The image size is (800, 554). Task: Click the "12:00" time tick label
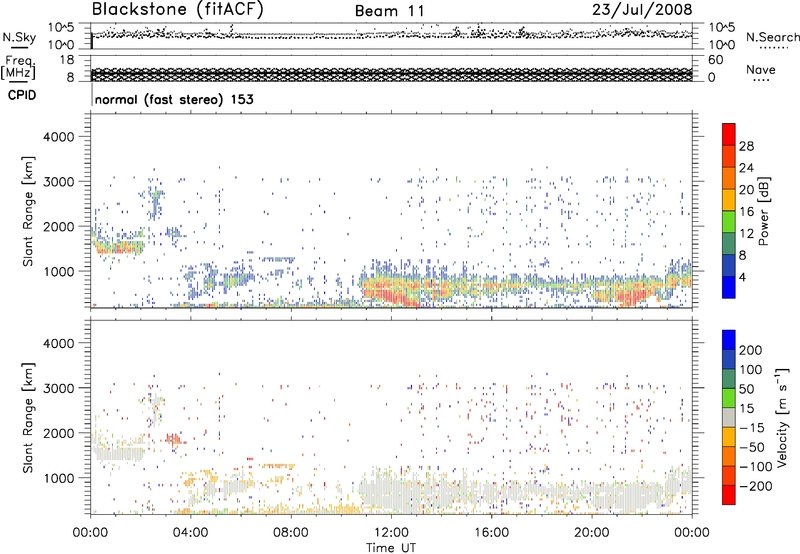(x=391, y=533)
